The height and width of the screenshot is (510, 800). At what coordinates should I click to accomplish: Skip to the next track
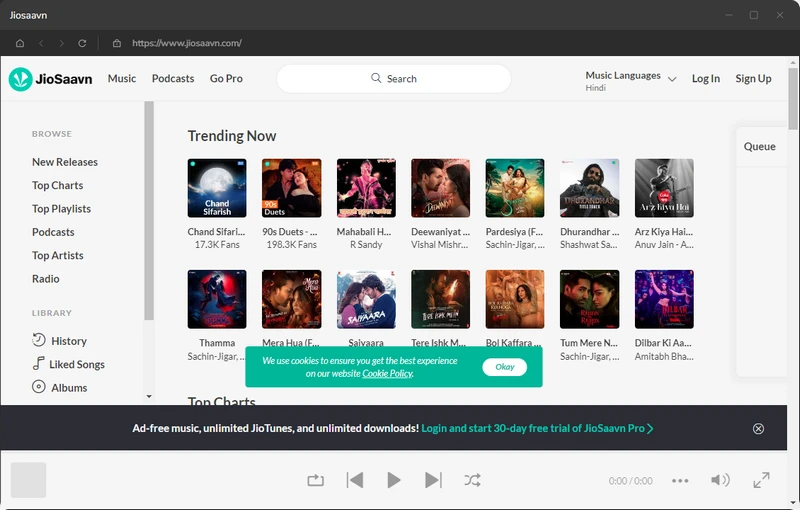pyautogui.click(x=433, y=480)
